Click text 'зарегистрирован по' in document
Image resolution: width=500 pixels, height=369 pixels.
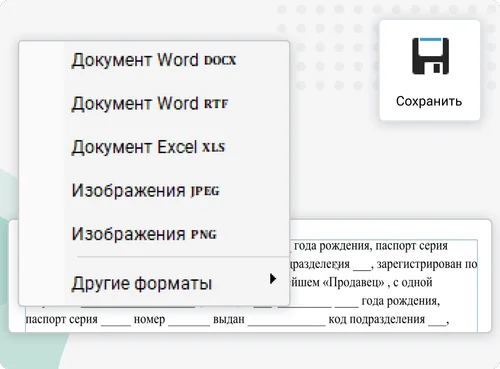(427, 264)
